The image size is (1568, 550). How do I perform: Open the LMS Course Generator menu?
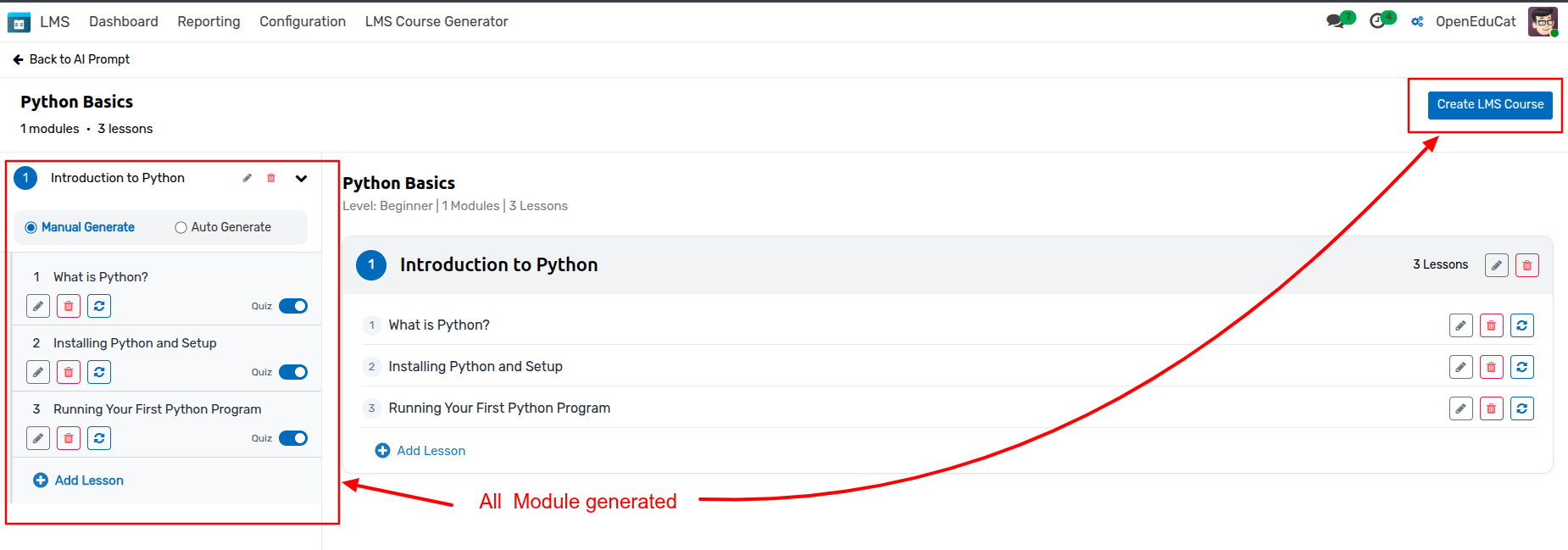coord(436,21)
